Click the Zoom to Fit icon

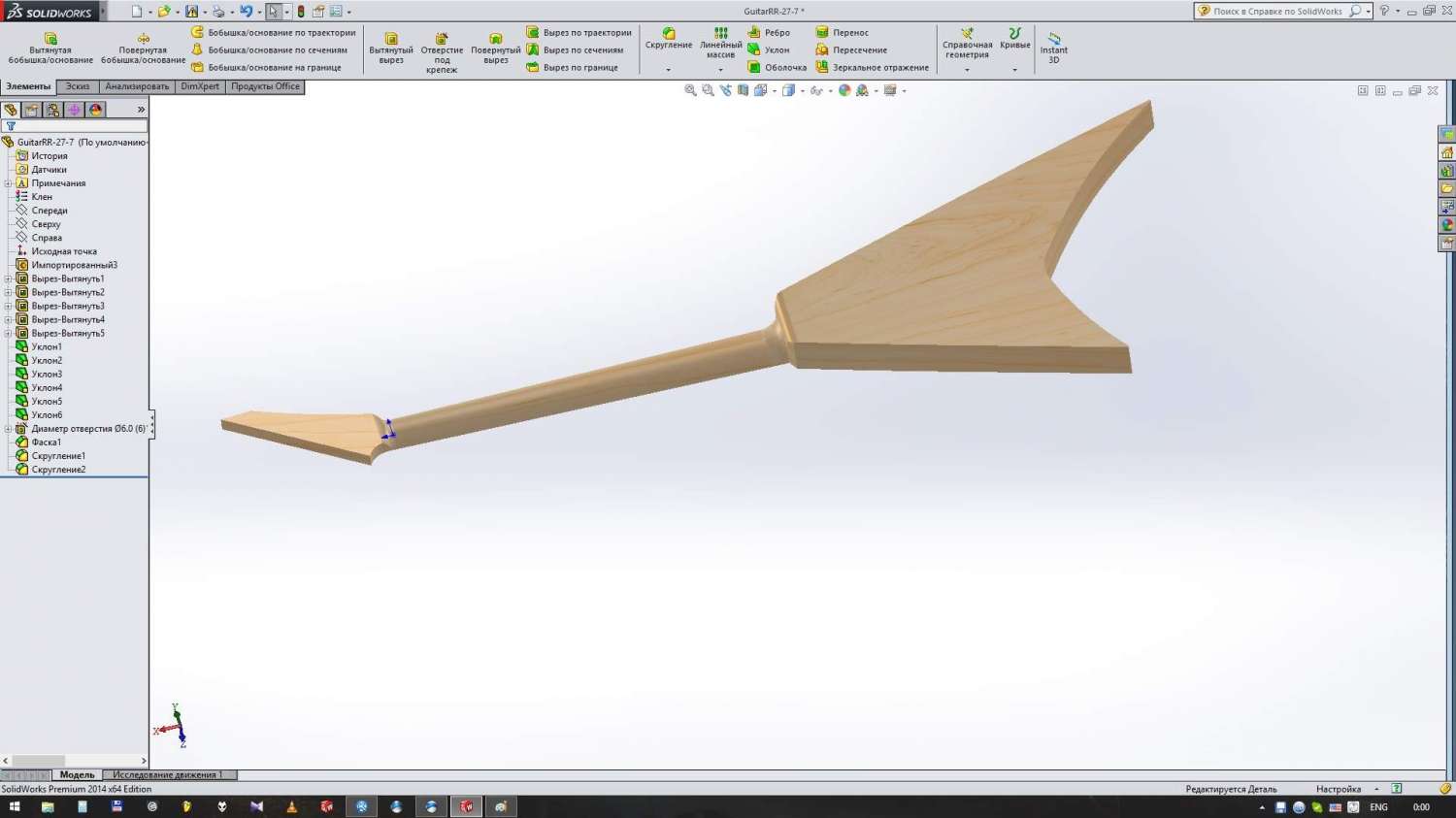coord(690,90)
